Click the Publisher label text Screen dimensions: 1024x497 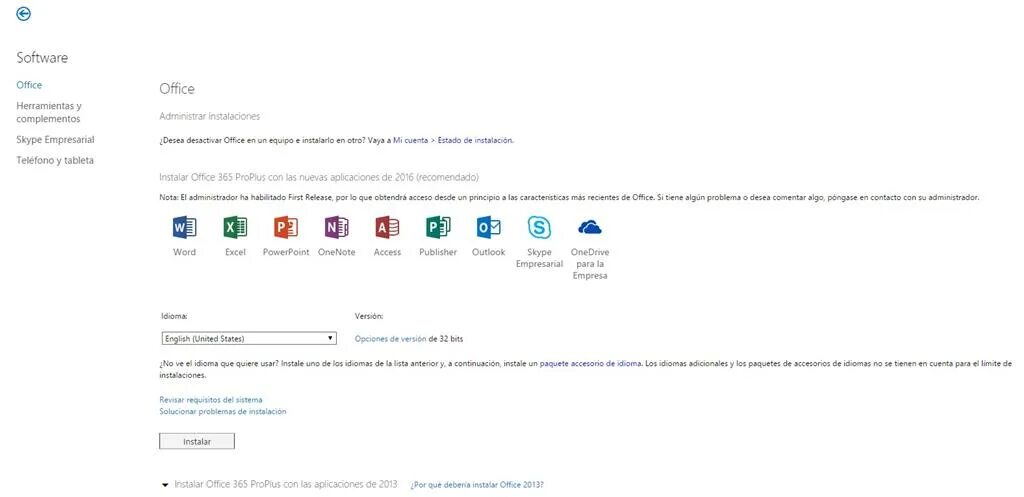438,252
